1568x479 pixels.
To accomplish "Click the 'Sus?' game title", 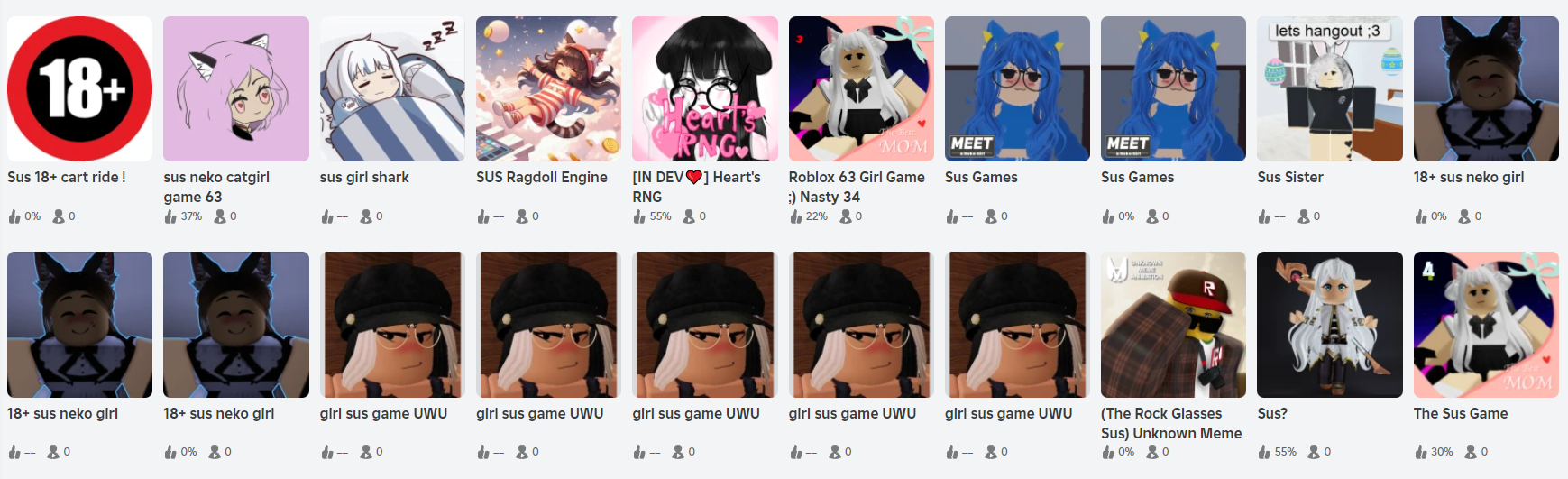I will (x=1272, y=414).
